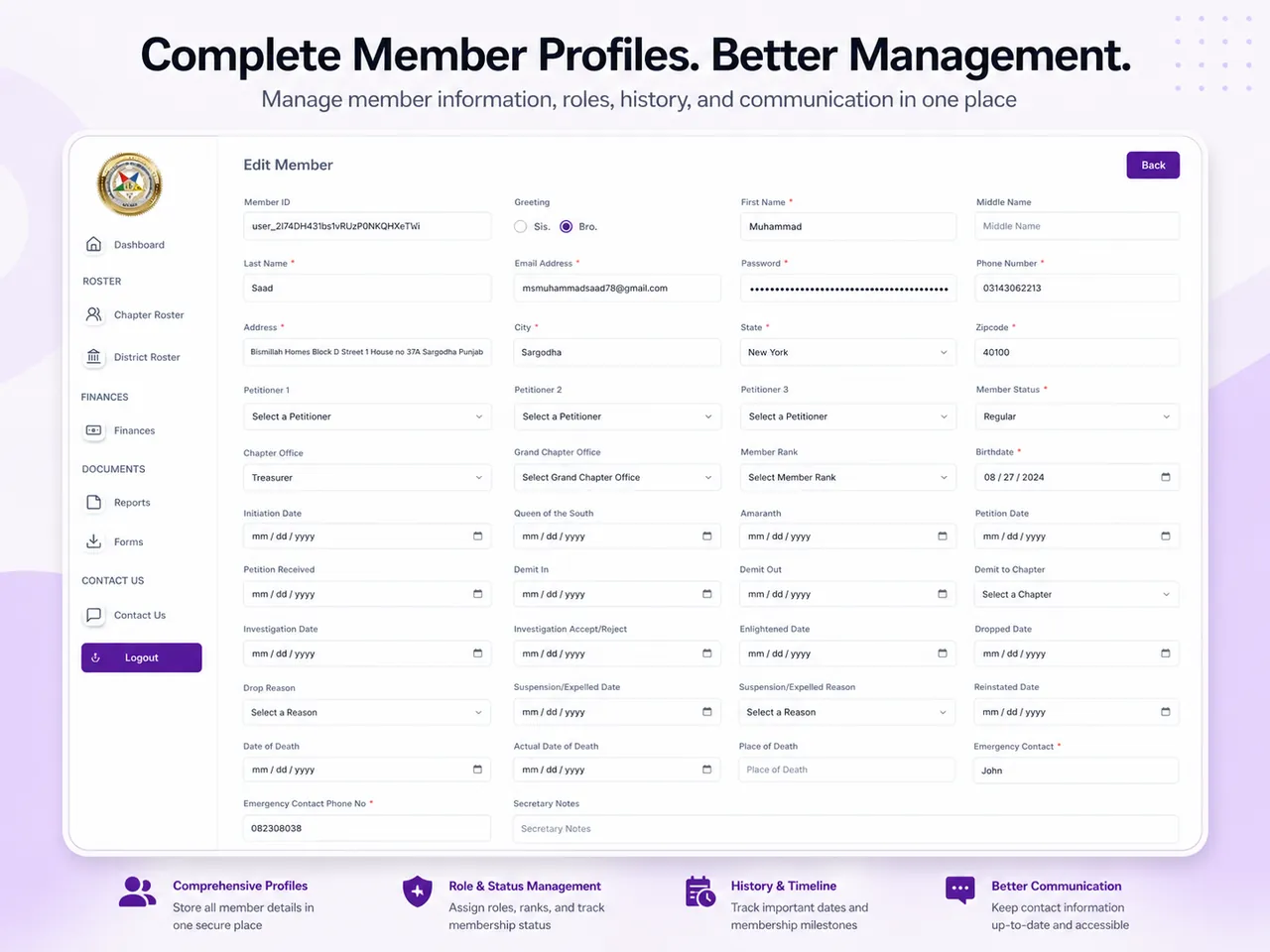Viewport: 1270px width, 952px height.
Task: Open the Drop Reason dropdown
Action: 367,712
